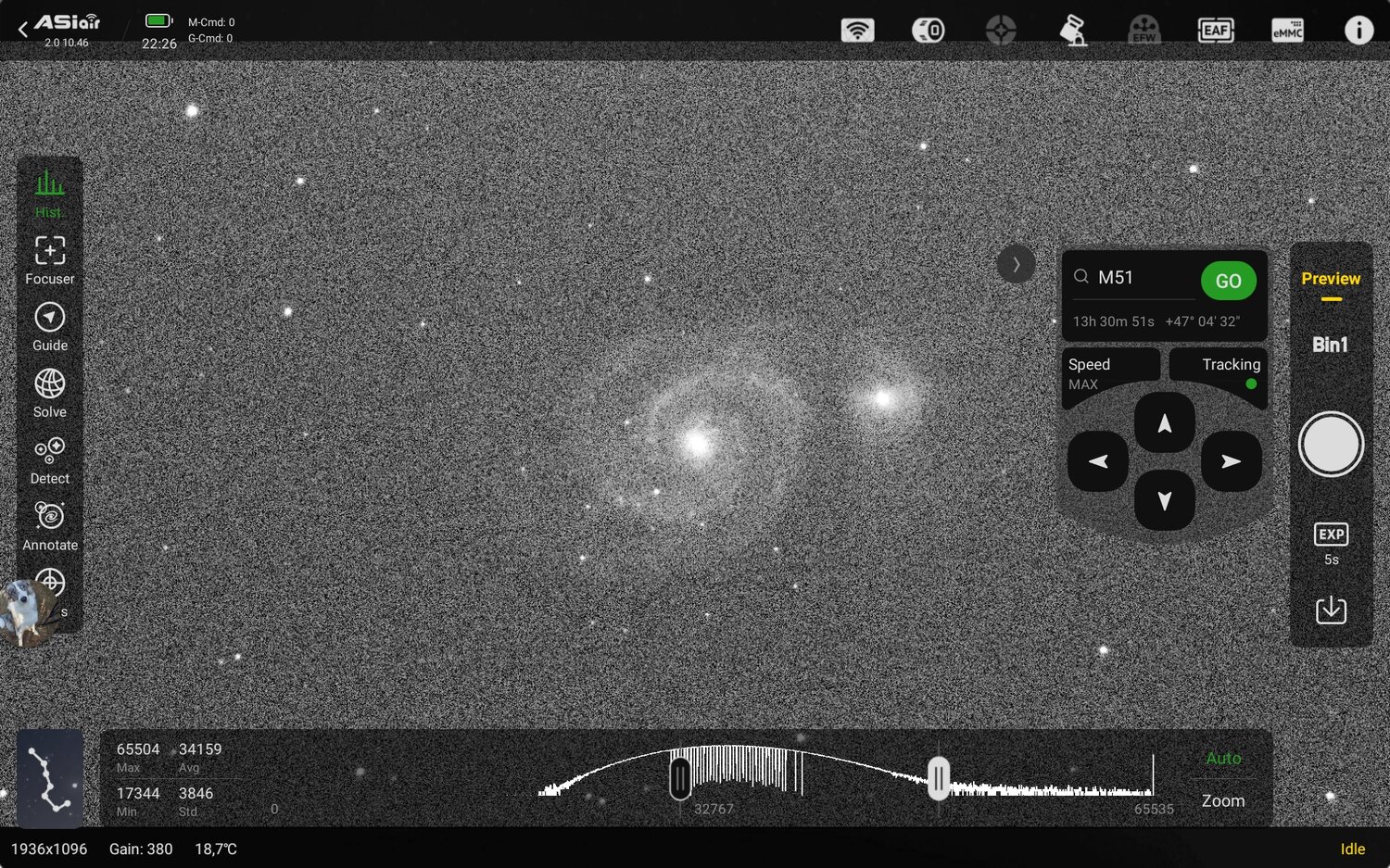This screenshot has width=1390, height=868.
Task: Open the Annotate tool
Action: coord(48,526)
